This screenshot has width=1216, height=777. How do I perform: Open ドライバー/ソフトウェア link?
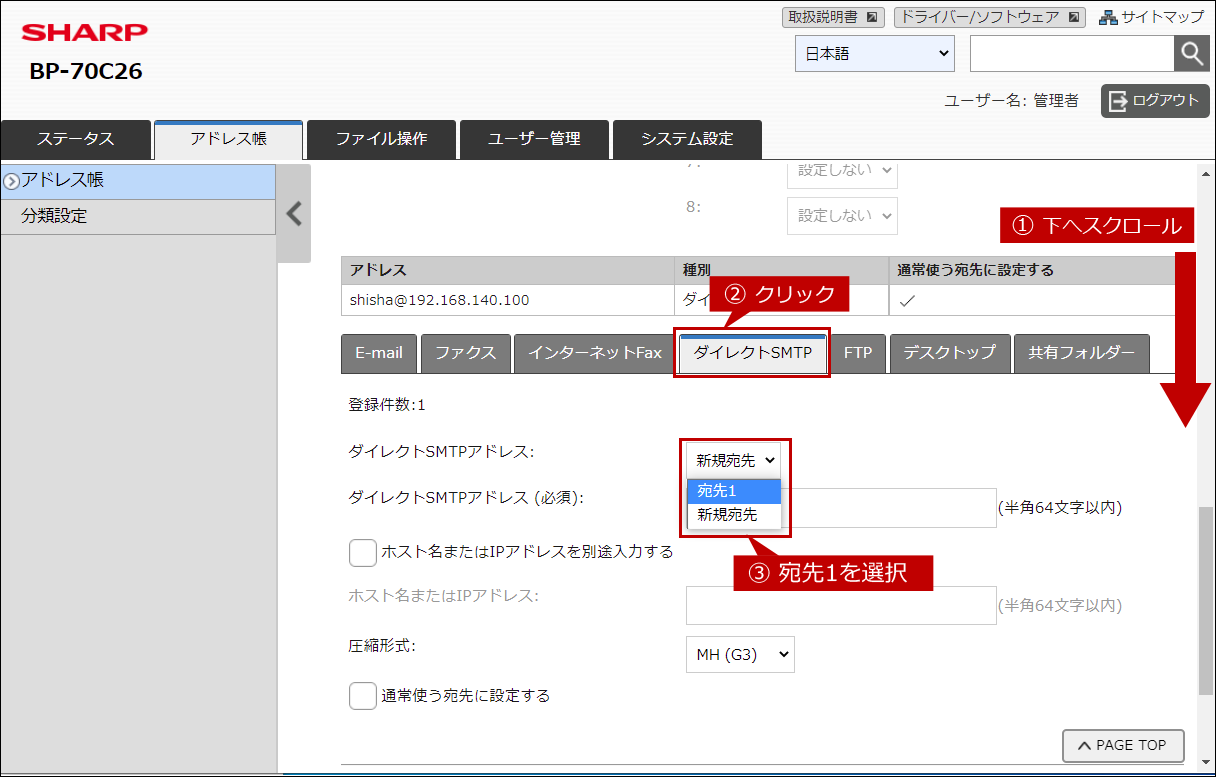click(x=989, y=17)
